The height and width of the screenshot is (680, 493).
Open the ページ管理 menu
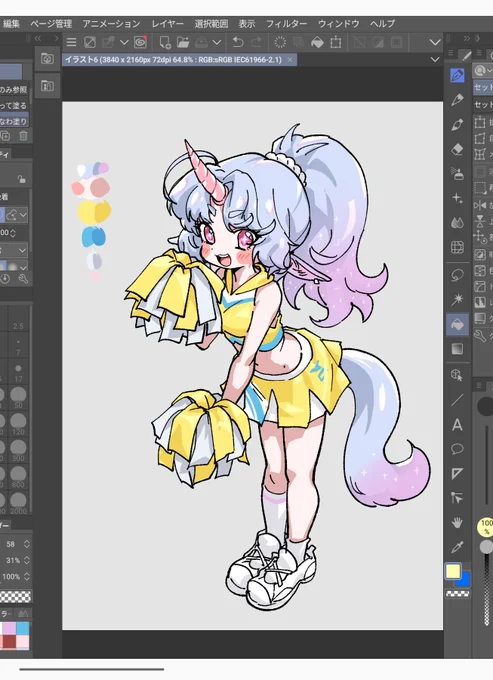pyautogui.click(x=51, y=24)
